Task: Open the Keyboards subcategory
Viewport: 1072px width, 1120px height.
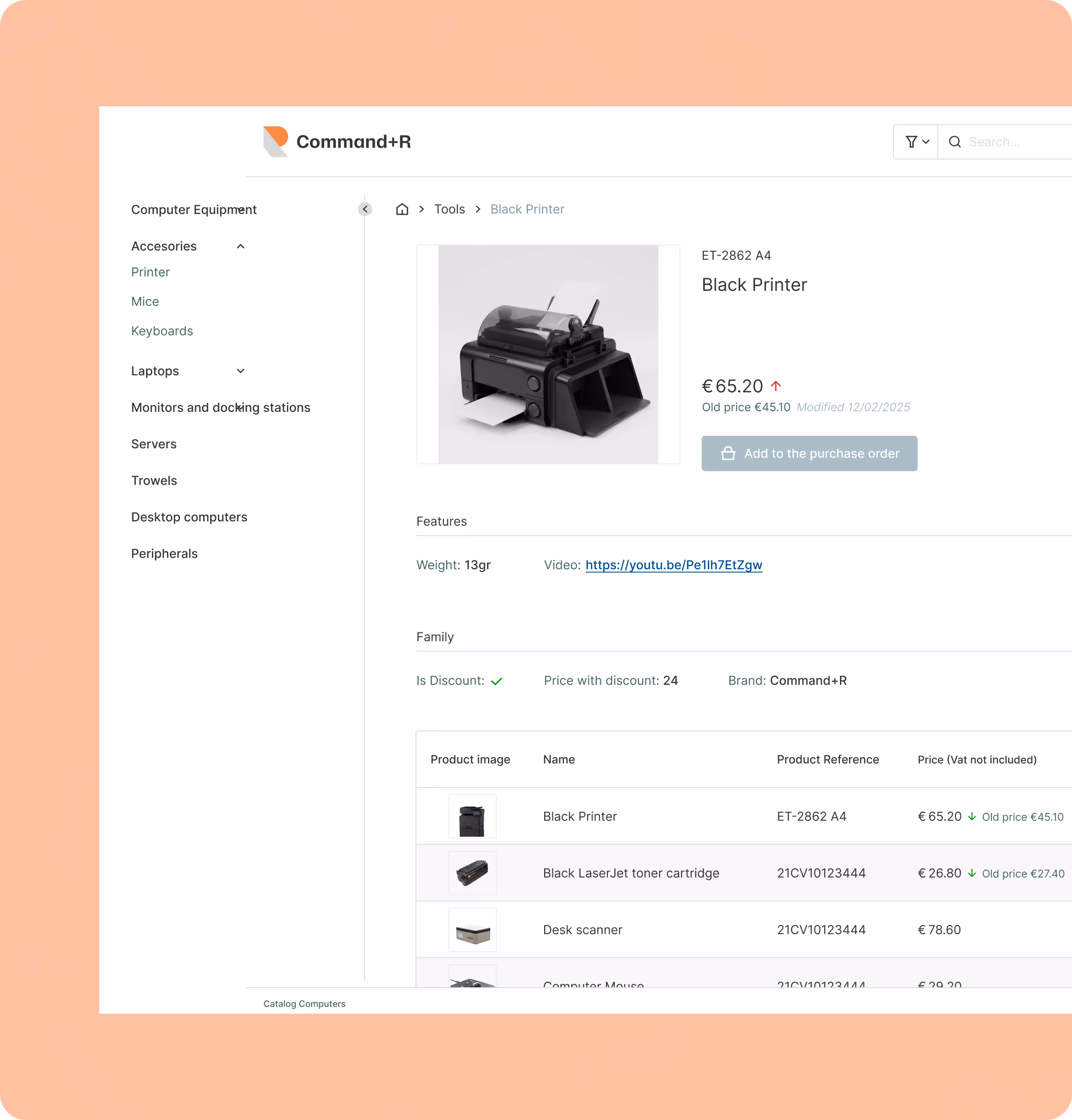Action: [162, 331]
